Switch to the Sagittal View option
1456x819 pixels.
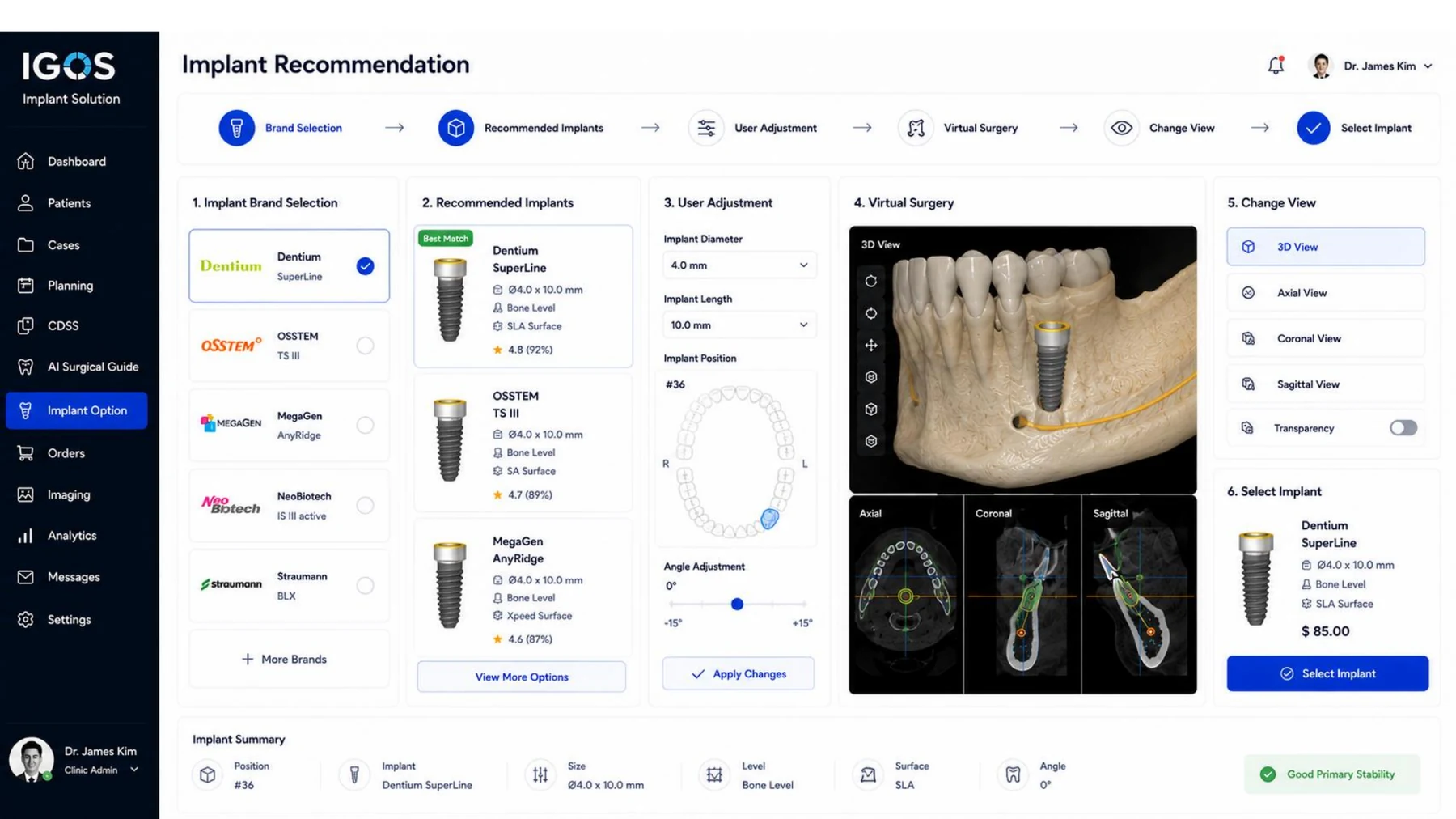[x=1326, y=384]
